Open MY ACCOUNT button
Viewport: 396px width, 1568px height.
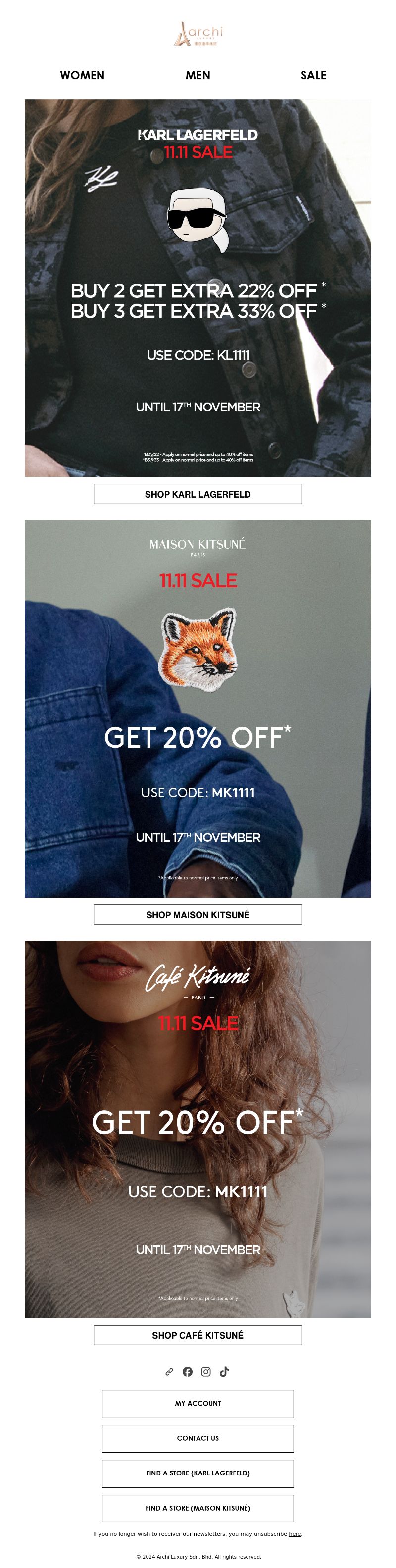pos(198,1404)
